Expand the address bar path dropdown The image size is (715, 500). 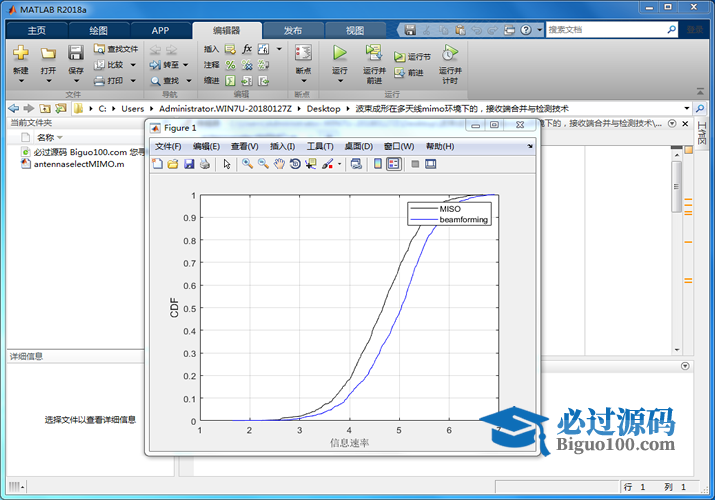click(x=686, y=108)
